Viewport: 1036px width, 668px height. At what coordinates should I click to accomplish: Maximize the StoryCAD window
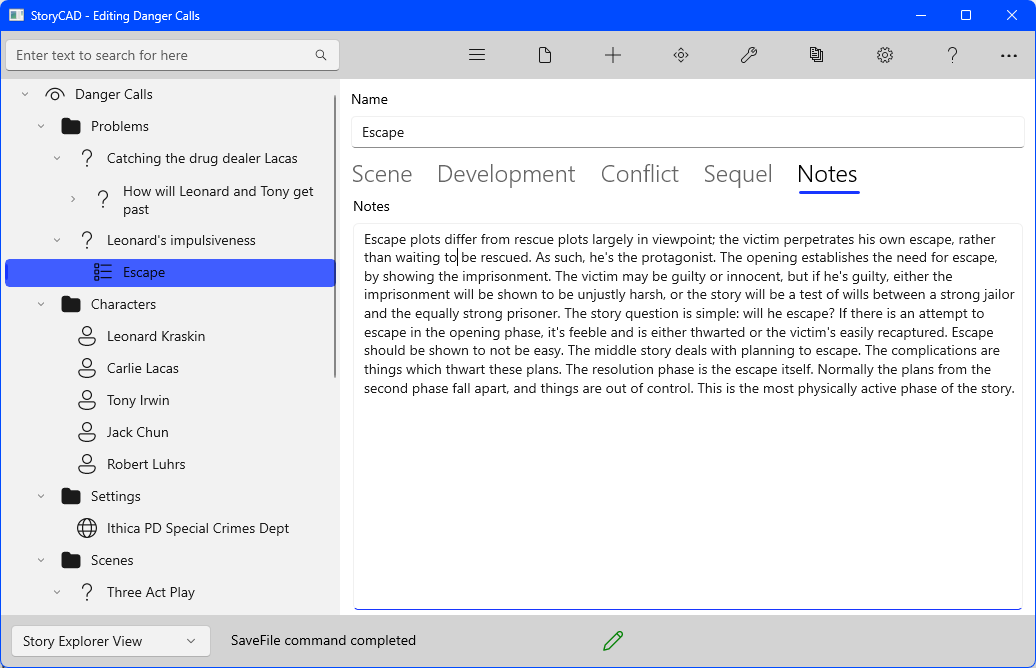(x=966, y=15)
